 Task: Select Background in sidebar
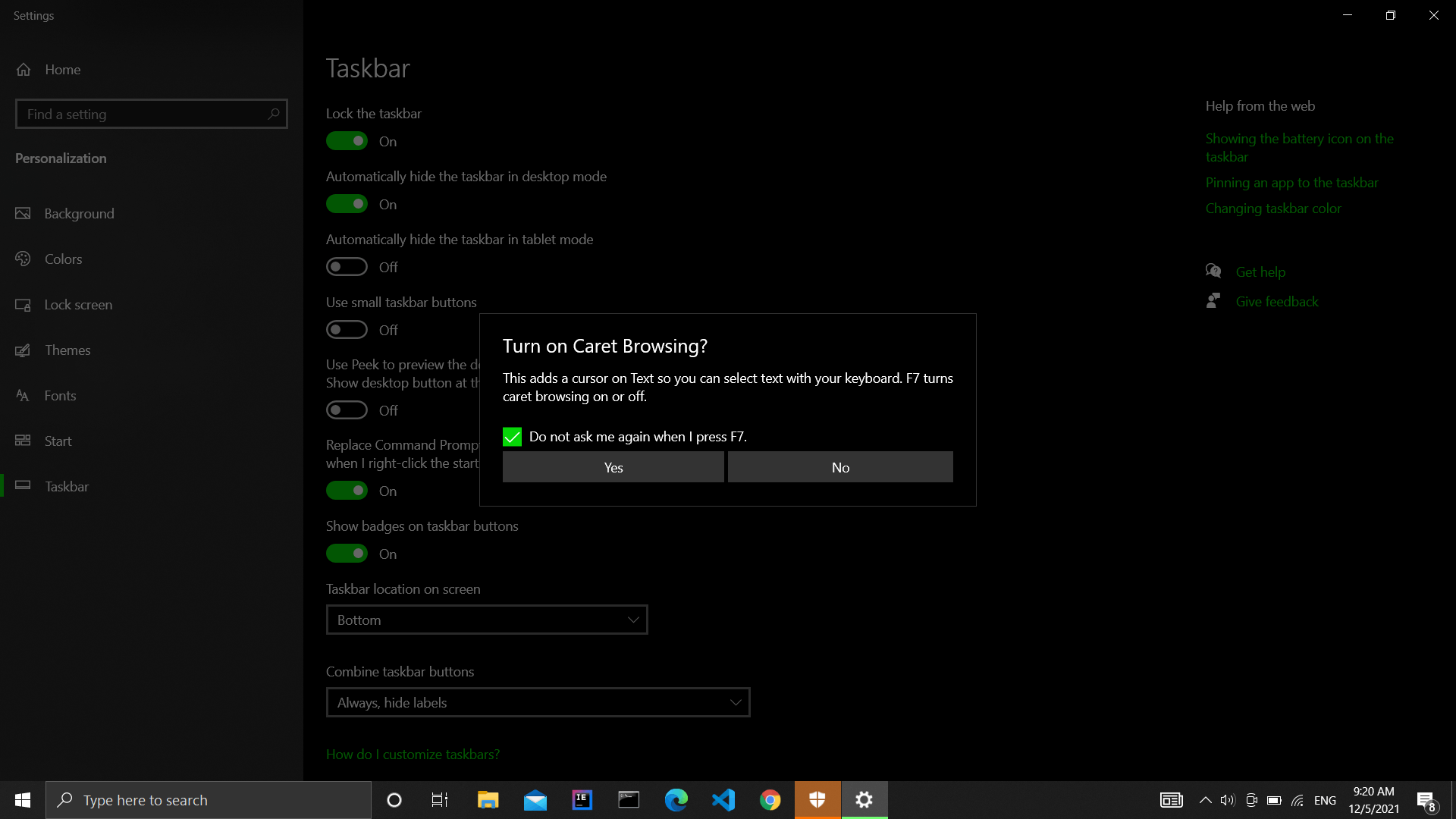point(152,214)
